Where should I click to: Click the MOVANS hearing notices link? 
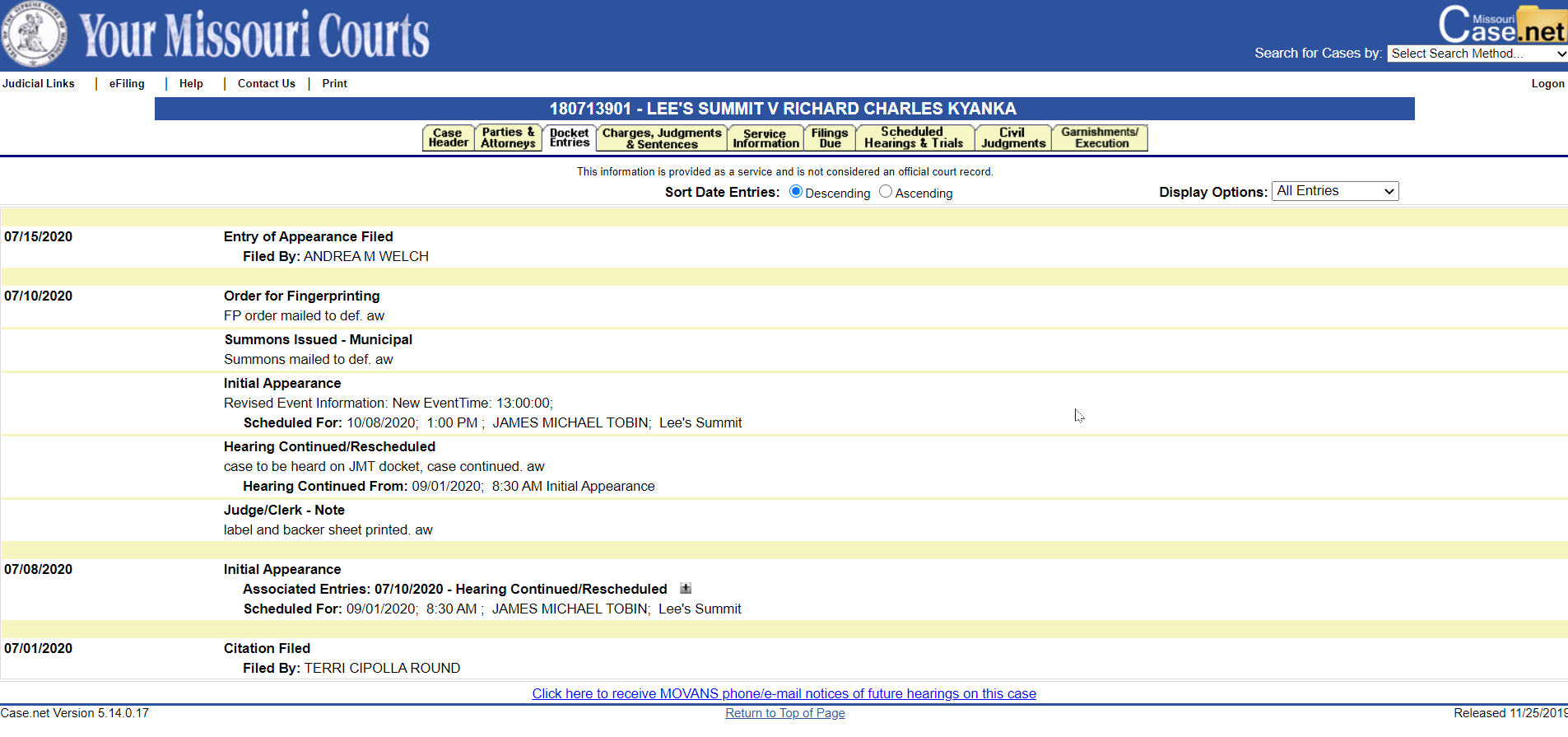click(784, 693)
